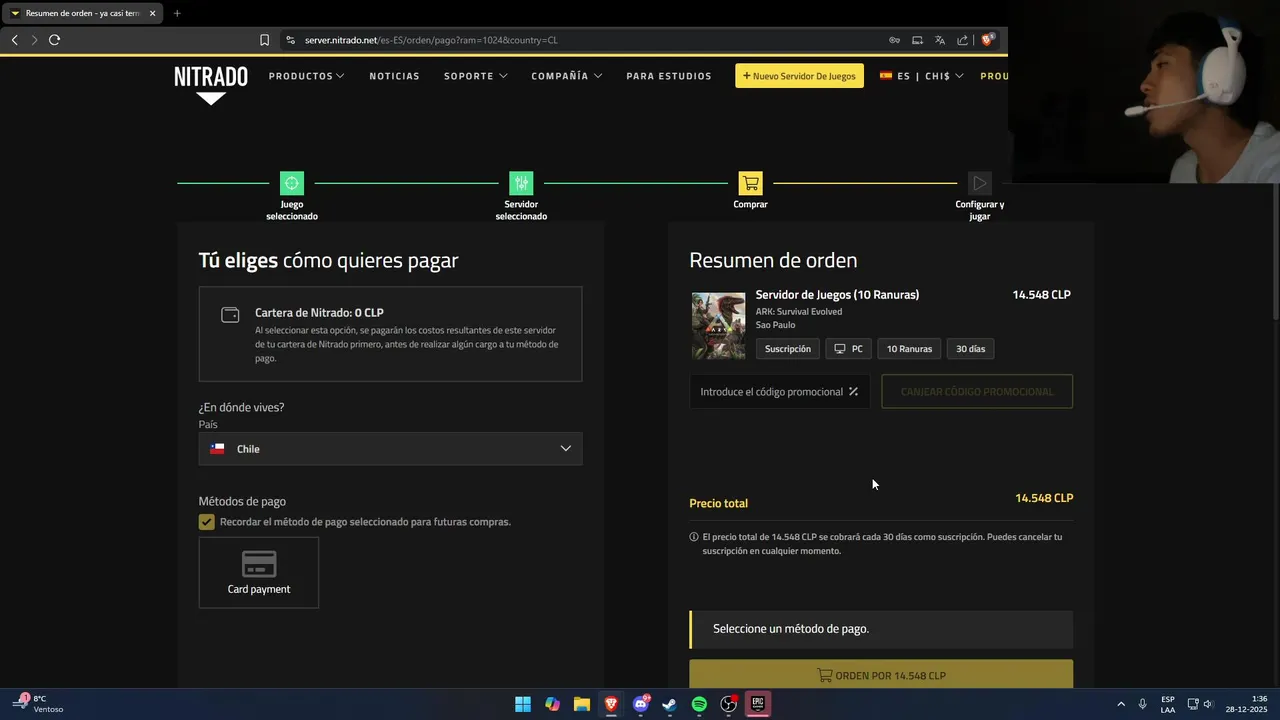Click the percent icon in promo field
This screenshot has width=1280, height=720.
(x=853, y=392)
